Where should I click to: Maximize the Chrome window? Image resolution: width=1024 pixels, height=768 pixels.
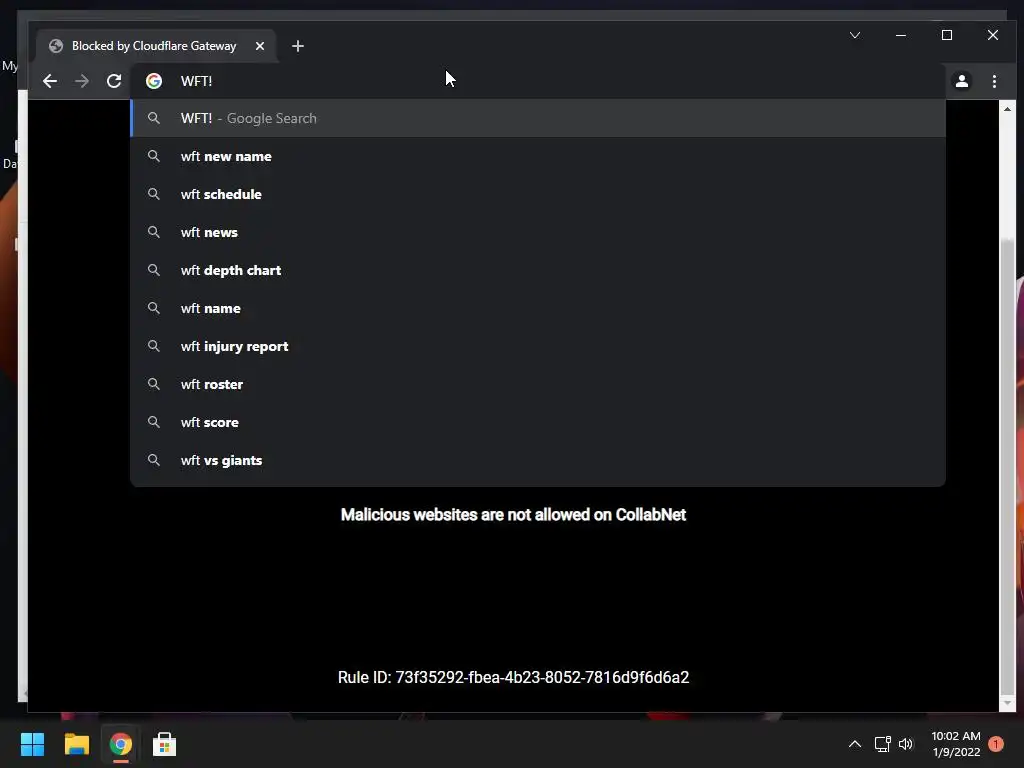pyautogui.click(x=947, y=35)
